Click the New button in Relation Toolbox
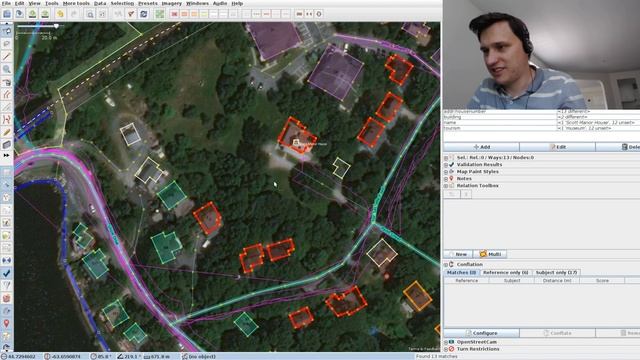This screenshot has width=640, height=360. tap(458, 254)
